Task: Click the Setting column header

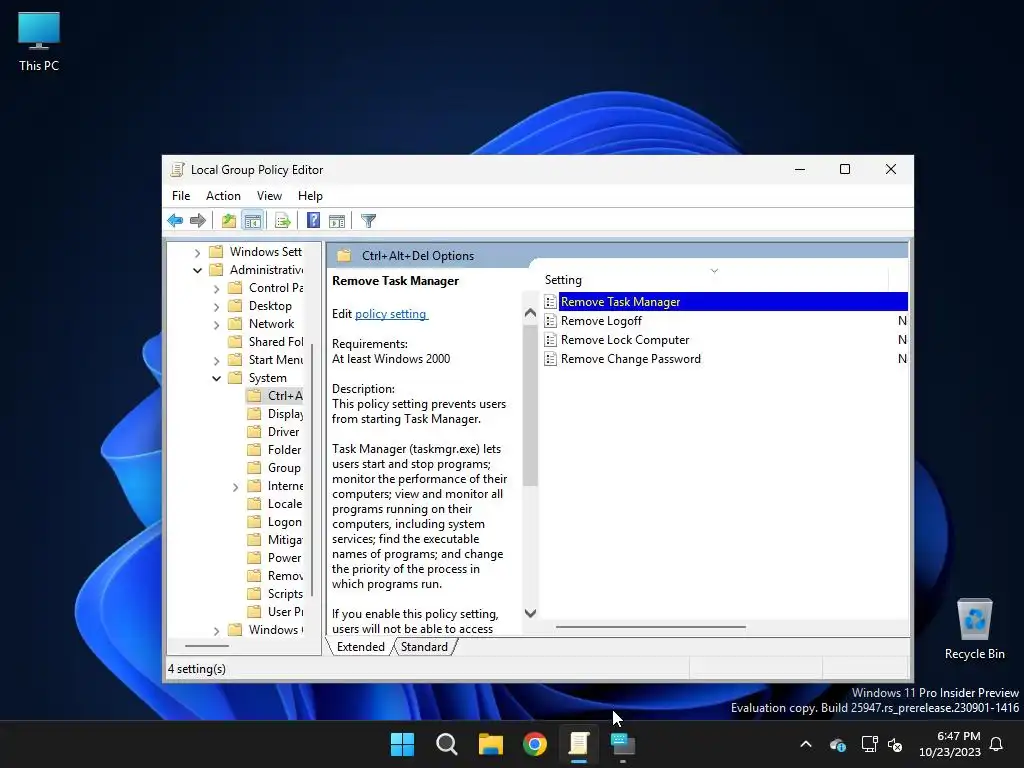Action: coord(715,280)
